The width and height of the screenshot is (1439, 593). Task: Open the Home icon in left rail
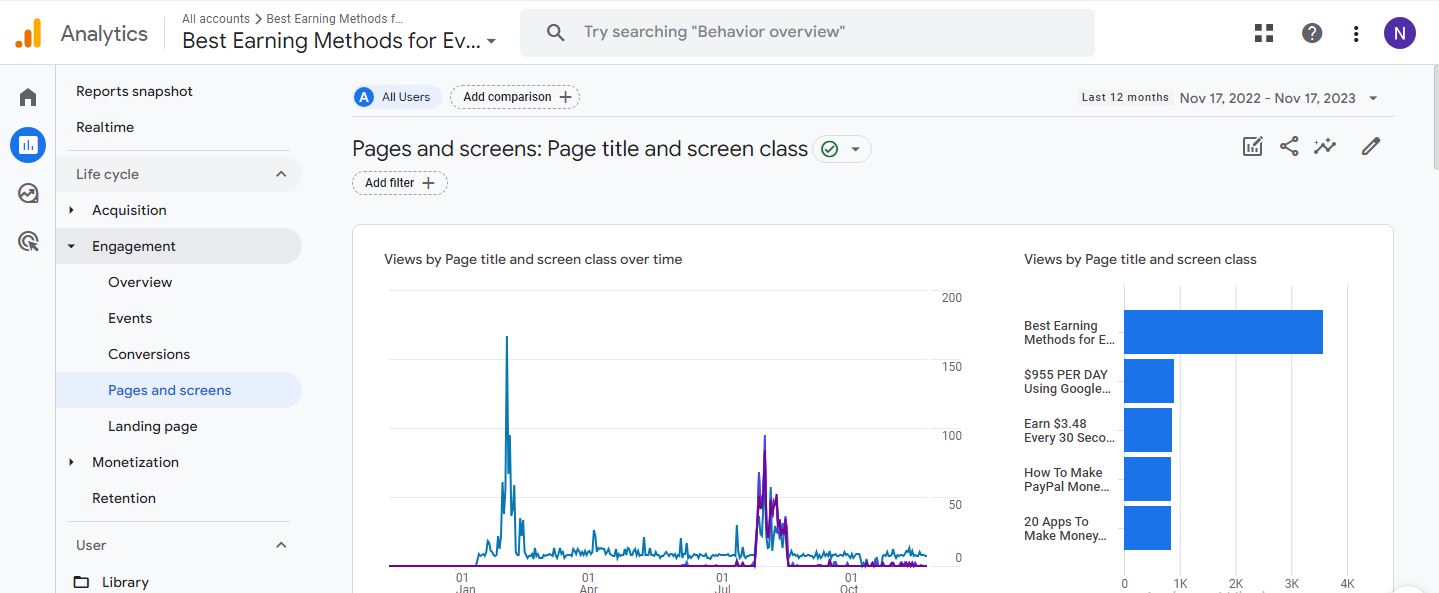pyautogui.click(x=28, y=97)
